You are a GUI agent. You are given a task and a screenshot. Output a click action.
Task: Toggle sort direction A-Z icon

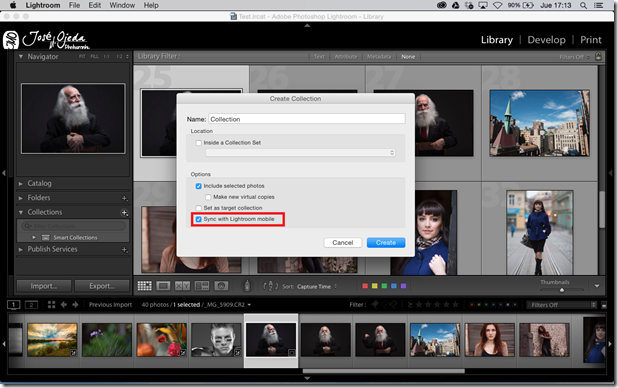(270, 286)
